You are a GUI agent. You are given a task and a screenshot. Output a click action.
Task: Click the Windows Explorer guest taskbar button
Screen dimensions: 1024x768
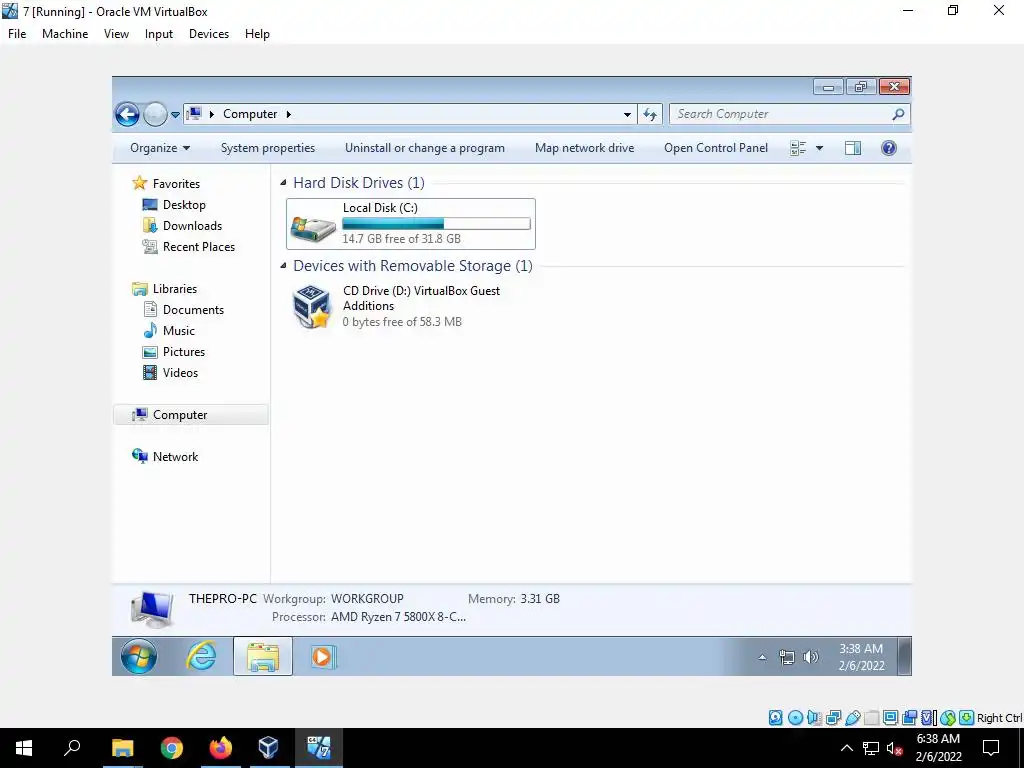(x=263, y=656)
